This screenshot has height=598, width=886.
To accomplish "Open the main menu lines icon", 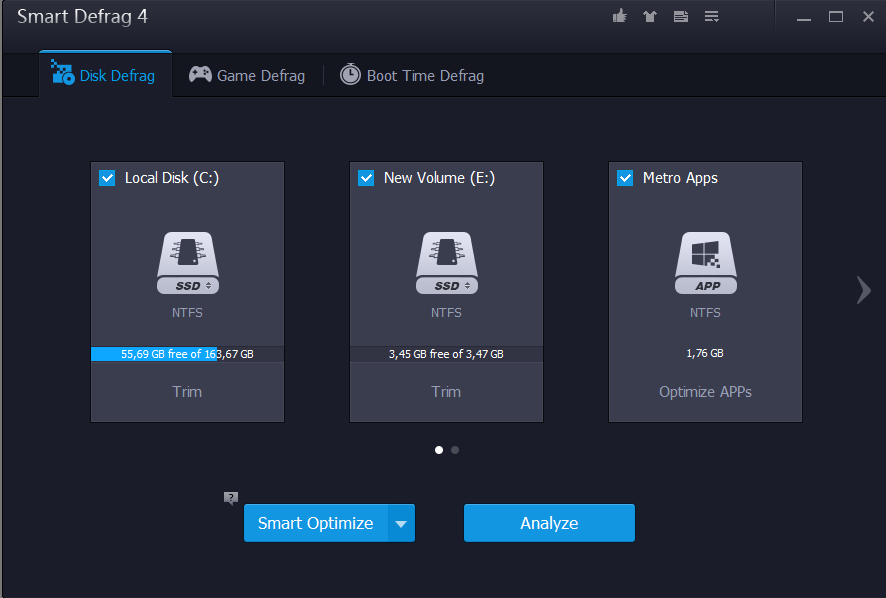I will [x=711, y=16].
